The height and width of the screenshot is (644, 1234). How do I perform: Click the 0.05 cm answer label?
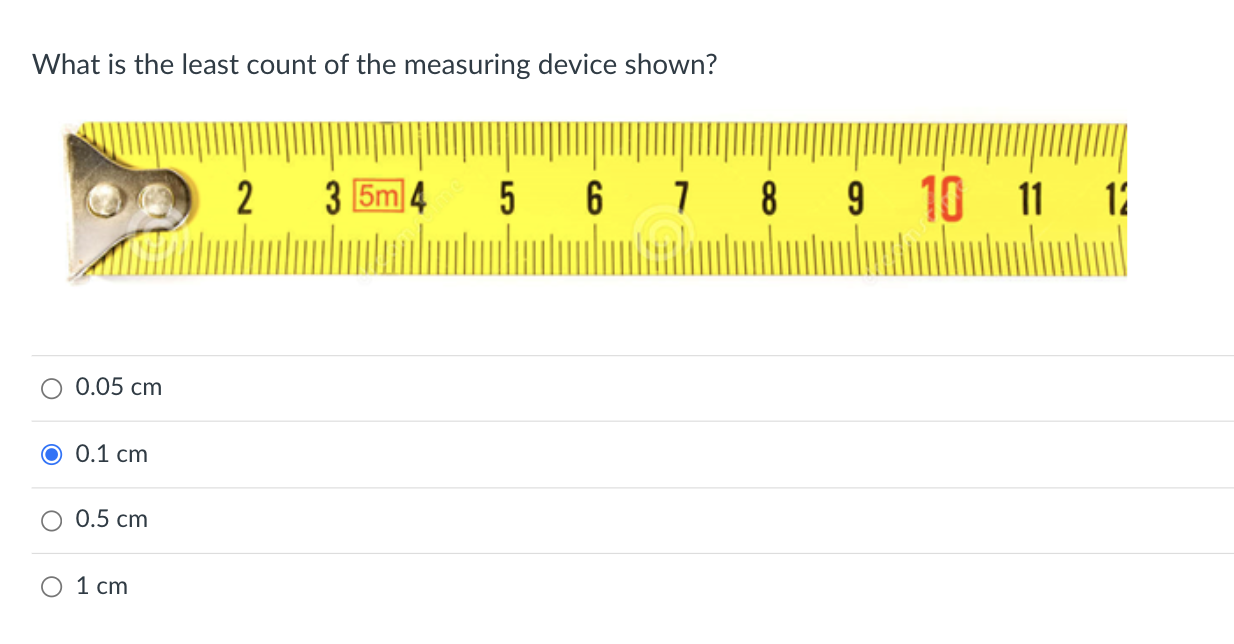[x=118, y=387]
